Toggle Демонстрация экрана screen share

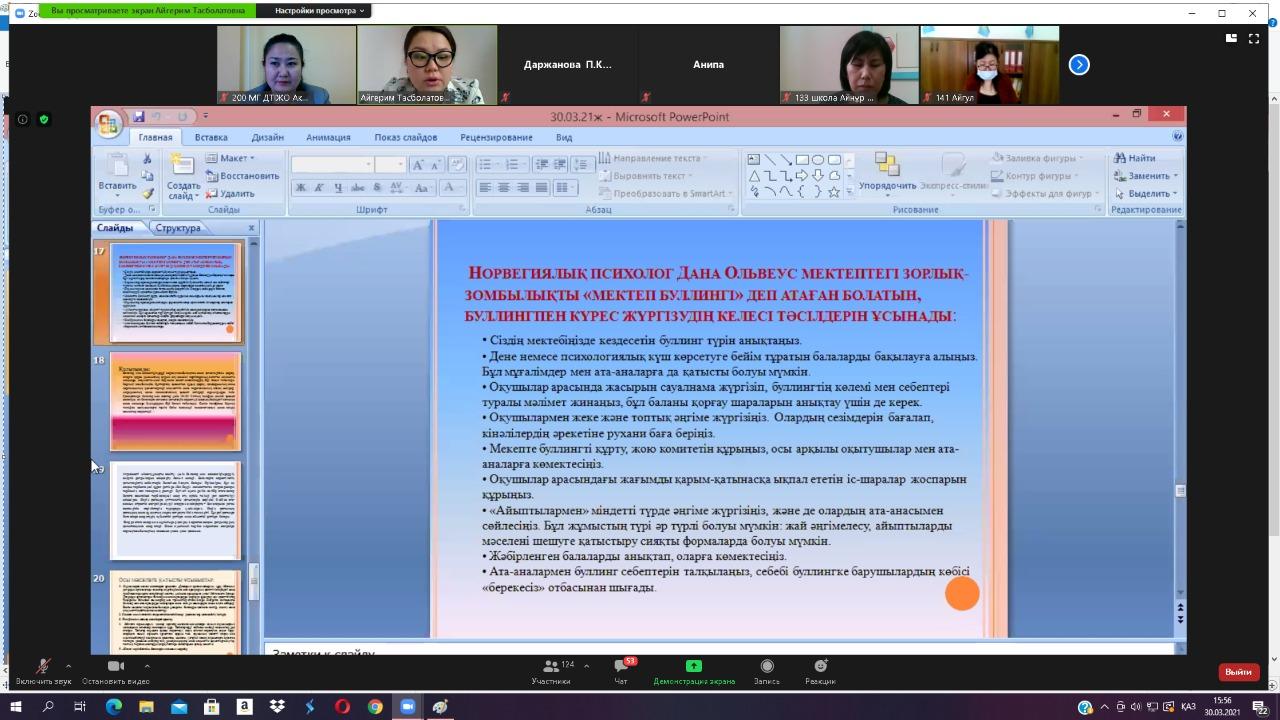click(x=694, y=670)
